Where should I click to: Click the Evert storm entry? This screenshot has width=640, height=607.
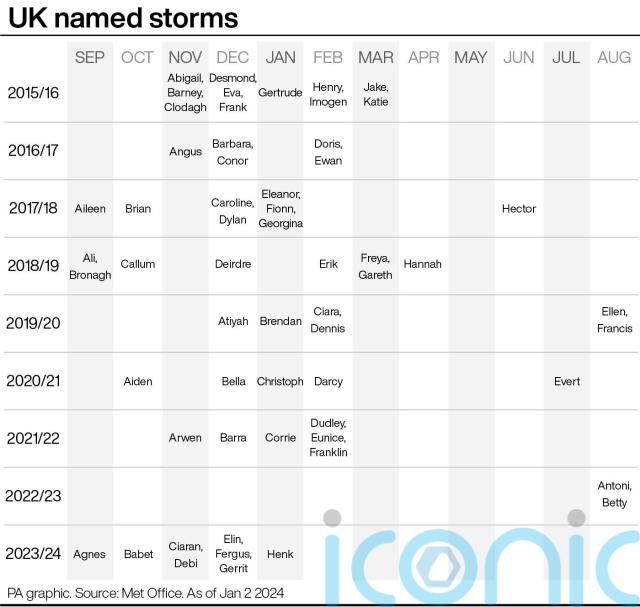pyautogui.click(x=566, y=381)
